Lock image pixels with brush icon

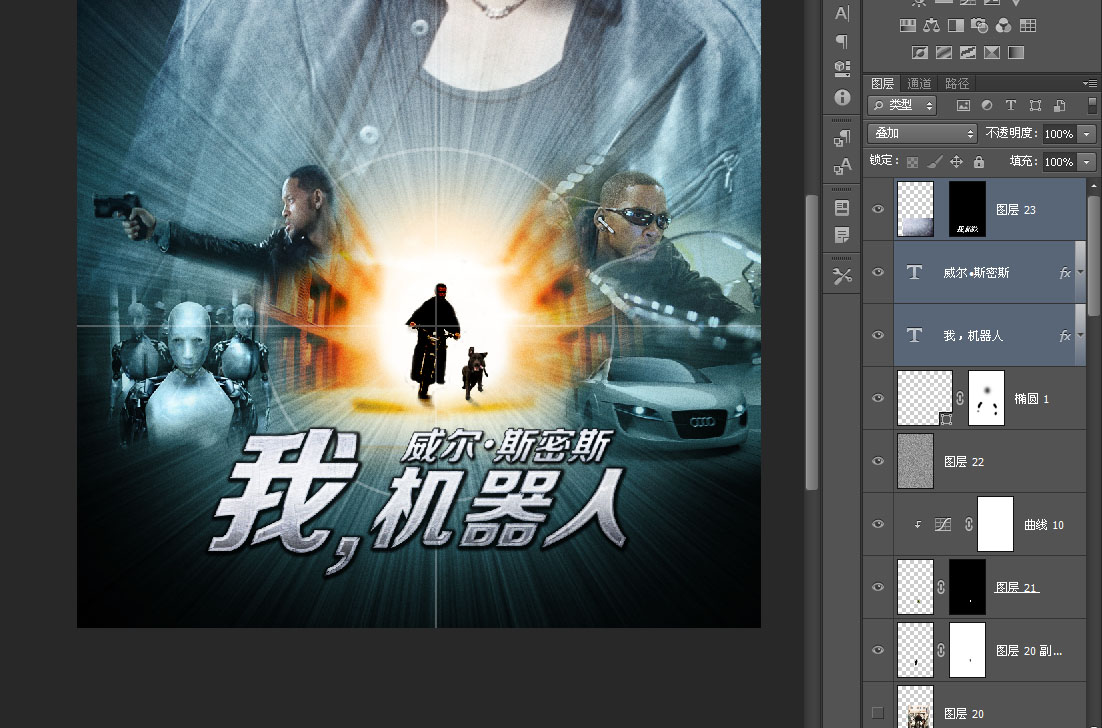pyautogui.click(x=934, y=162)
